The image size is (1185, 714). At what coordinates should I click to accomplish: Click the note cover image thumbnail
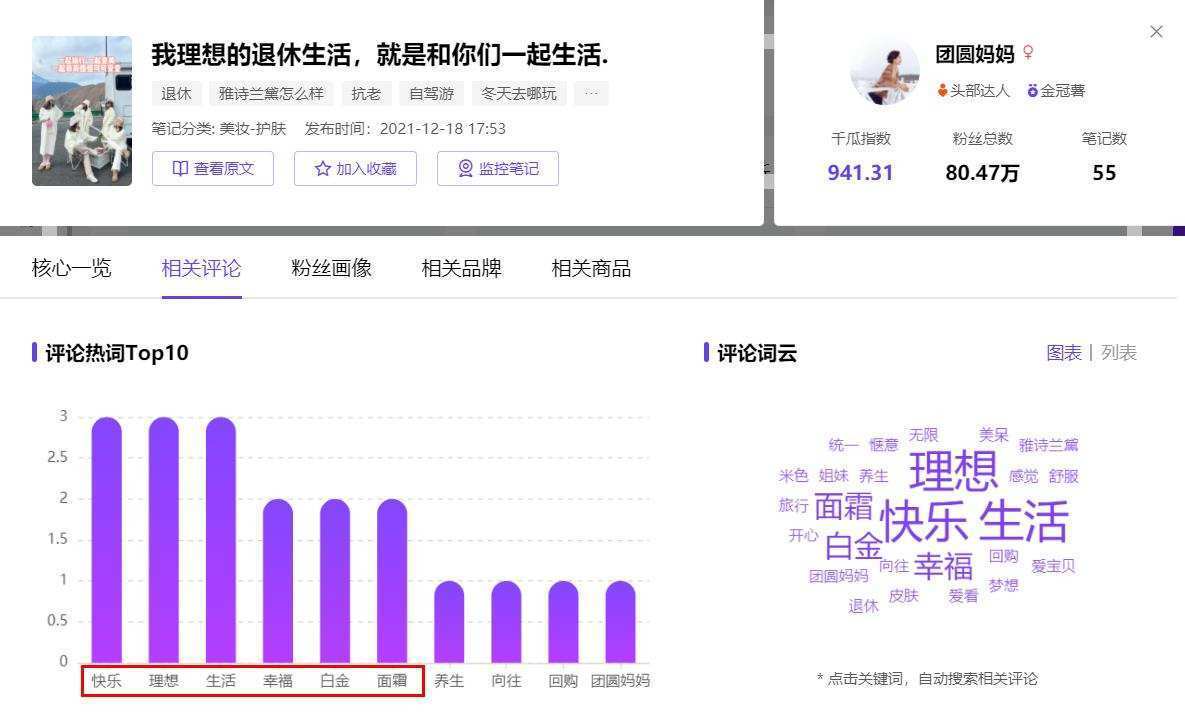pos(81,111)
